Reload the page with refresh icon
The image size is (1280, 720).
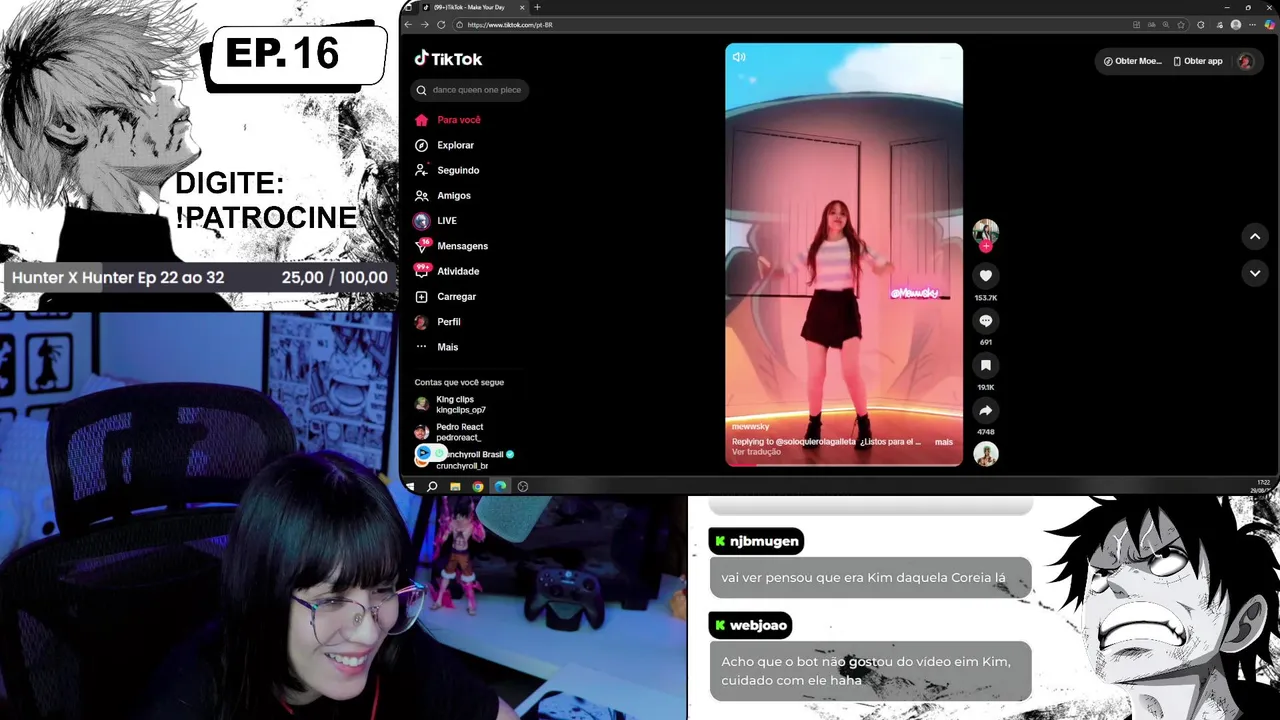coord(440,24)
